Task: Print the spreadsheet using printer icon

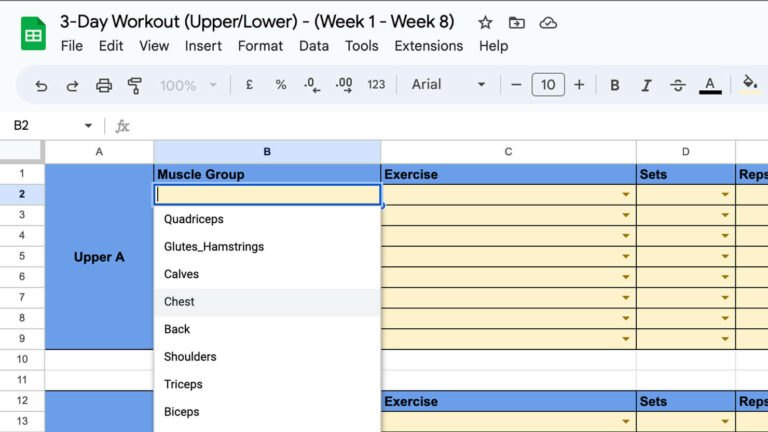Action: pyautogui.click(x=103, y=85)
